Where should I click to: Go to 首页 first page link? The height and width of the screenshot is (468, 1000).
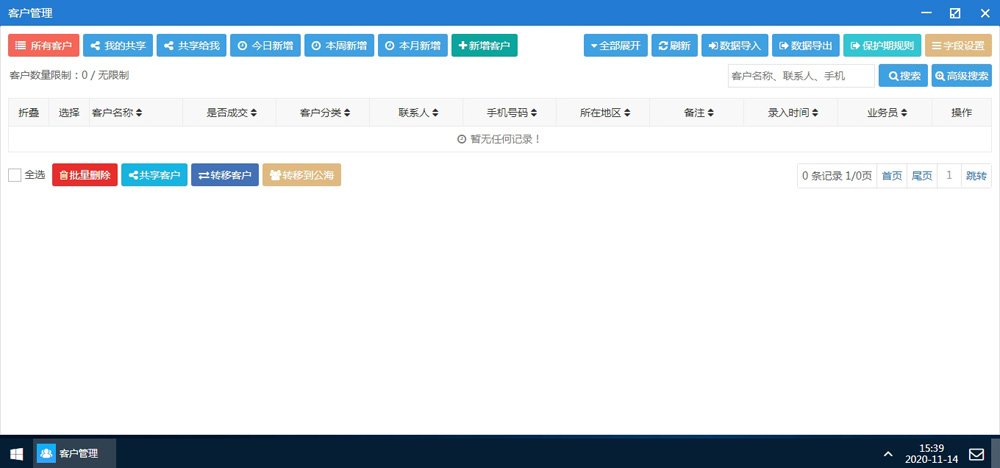891,176
